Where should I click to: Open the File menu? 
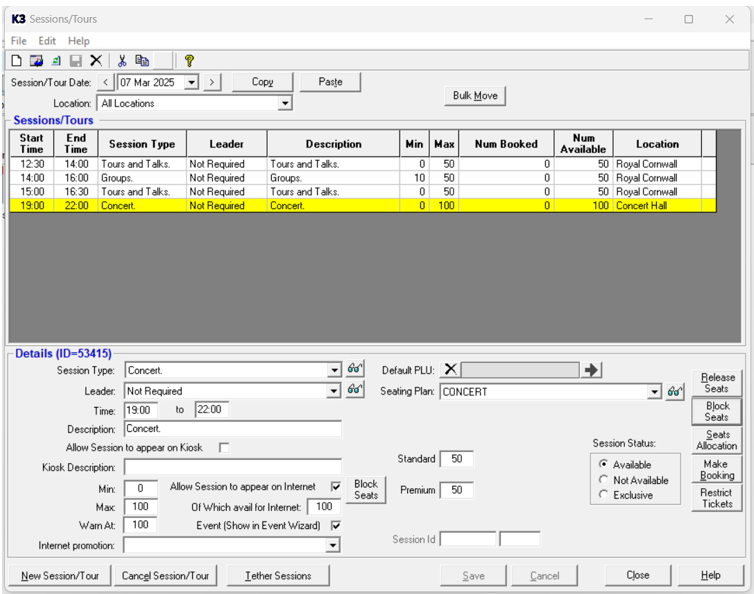pyautogui.click(x=18, y=41)
